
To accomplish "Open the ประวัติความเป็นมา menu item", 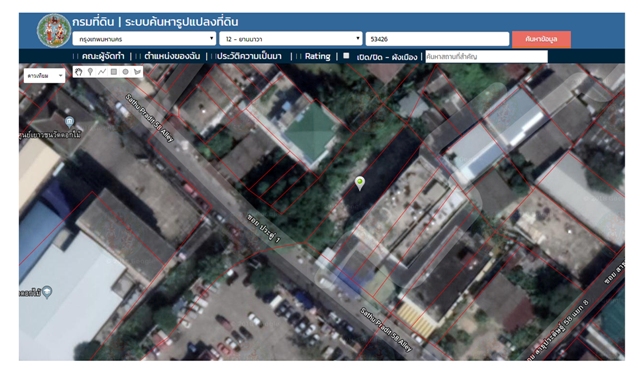I will tap(249, 56).
